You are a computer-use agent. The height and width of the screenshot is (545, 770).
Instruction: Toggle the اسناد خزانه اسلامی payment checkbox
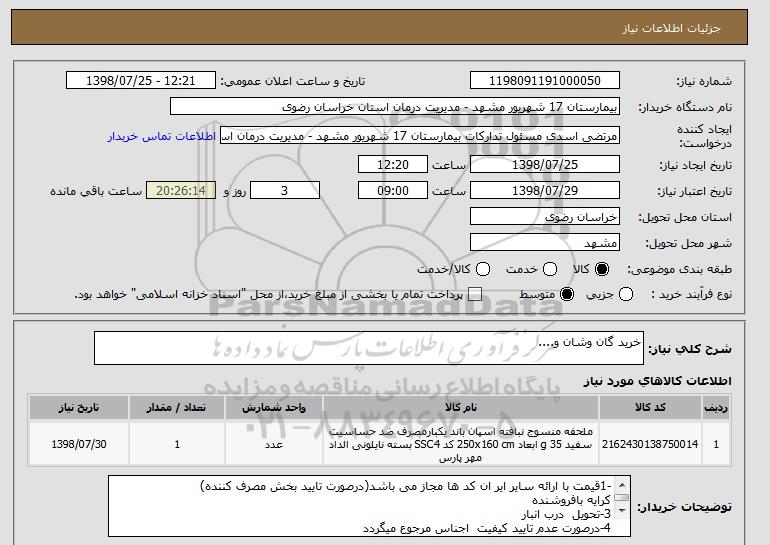click(474, 294)
